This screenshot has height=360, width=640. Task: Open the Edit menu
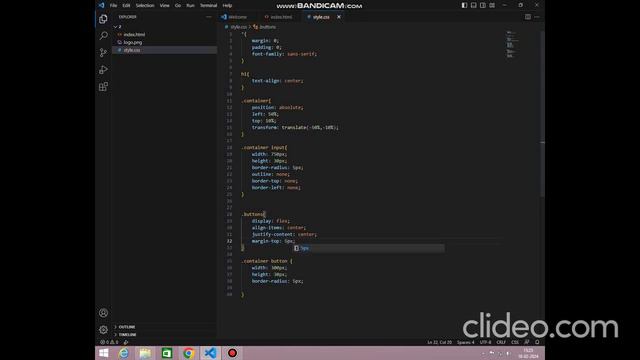click(x=126, y=5)
